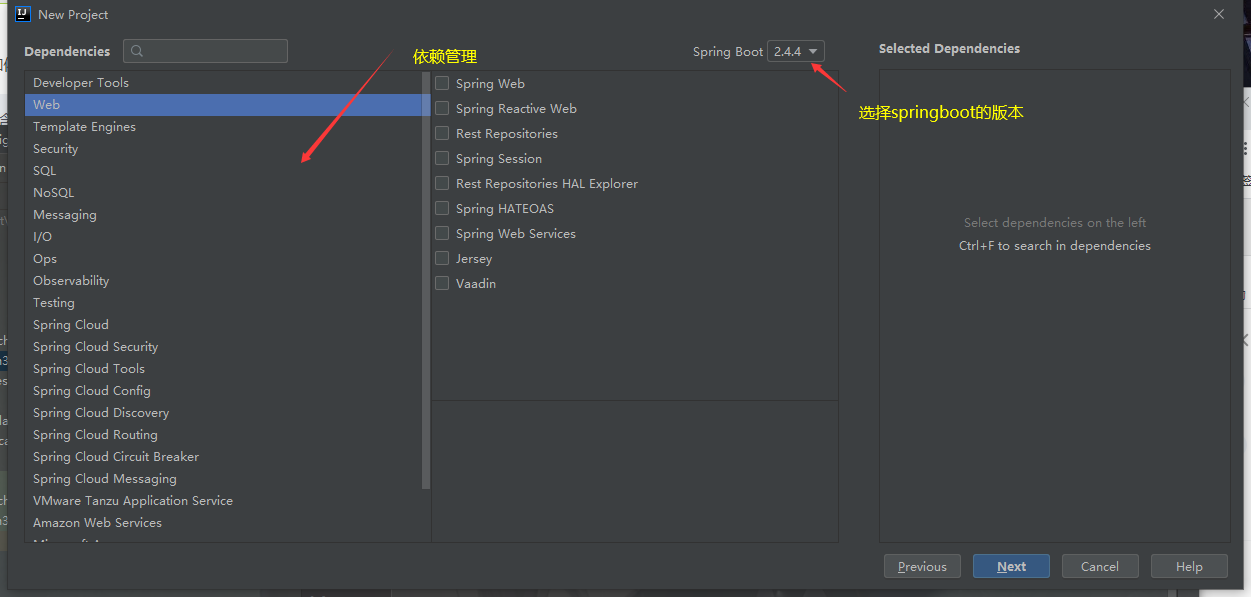Choose the Spring Cloud Tools category
Image resolution: width=1251 pixels, height=597 pixels.
(224, 369)
